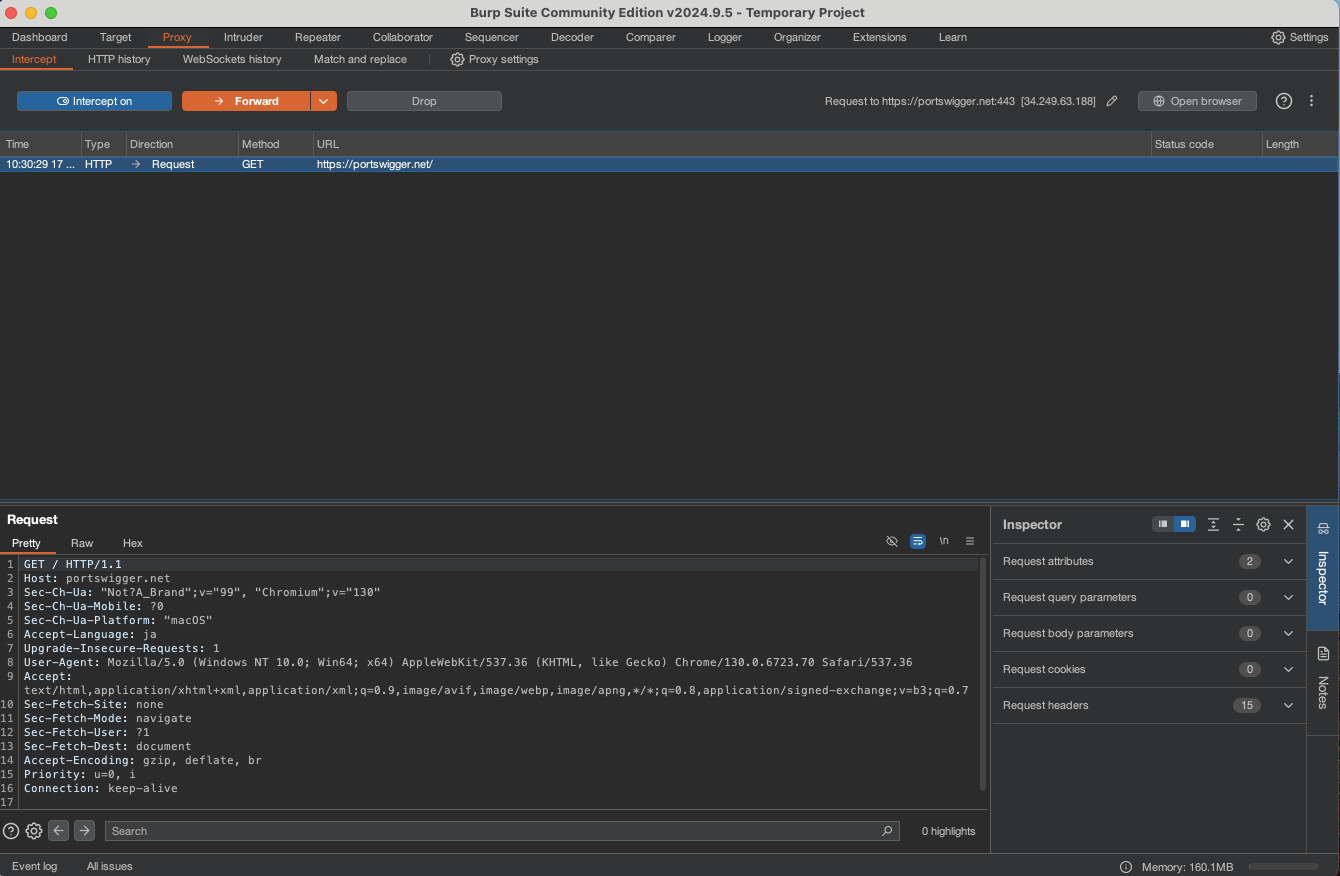This screenshot has height=876, width=1340.
Task: Open help via the question mark icon near Open browser
Action: [1284, 101]
